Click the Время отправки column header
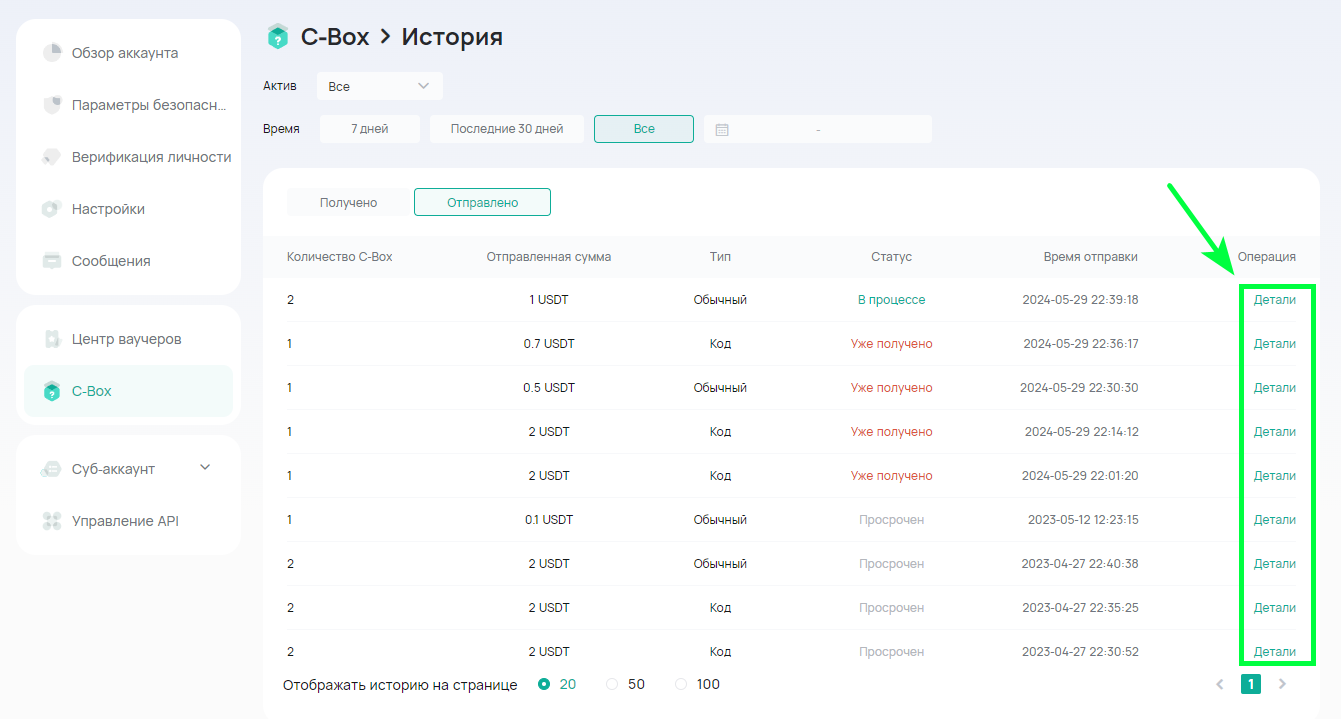Viewport: 1341px width, 719px height. pyautogui.click(x=1090, y=257)
